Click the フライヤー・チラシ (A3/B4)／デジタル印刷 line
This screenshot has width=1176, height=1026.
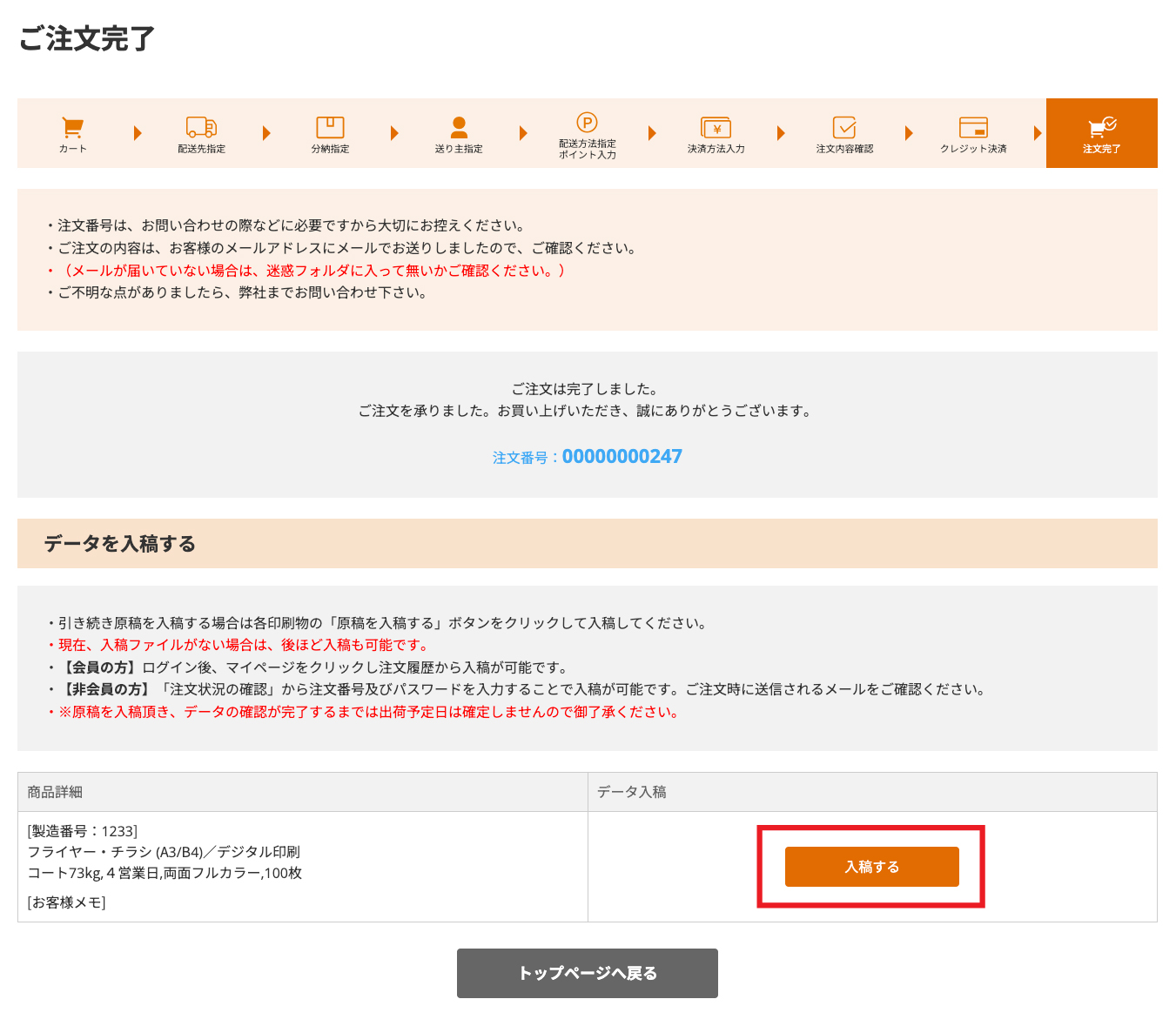pos(164,852)
